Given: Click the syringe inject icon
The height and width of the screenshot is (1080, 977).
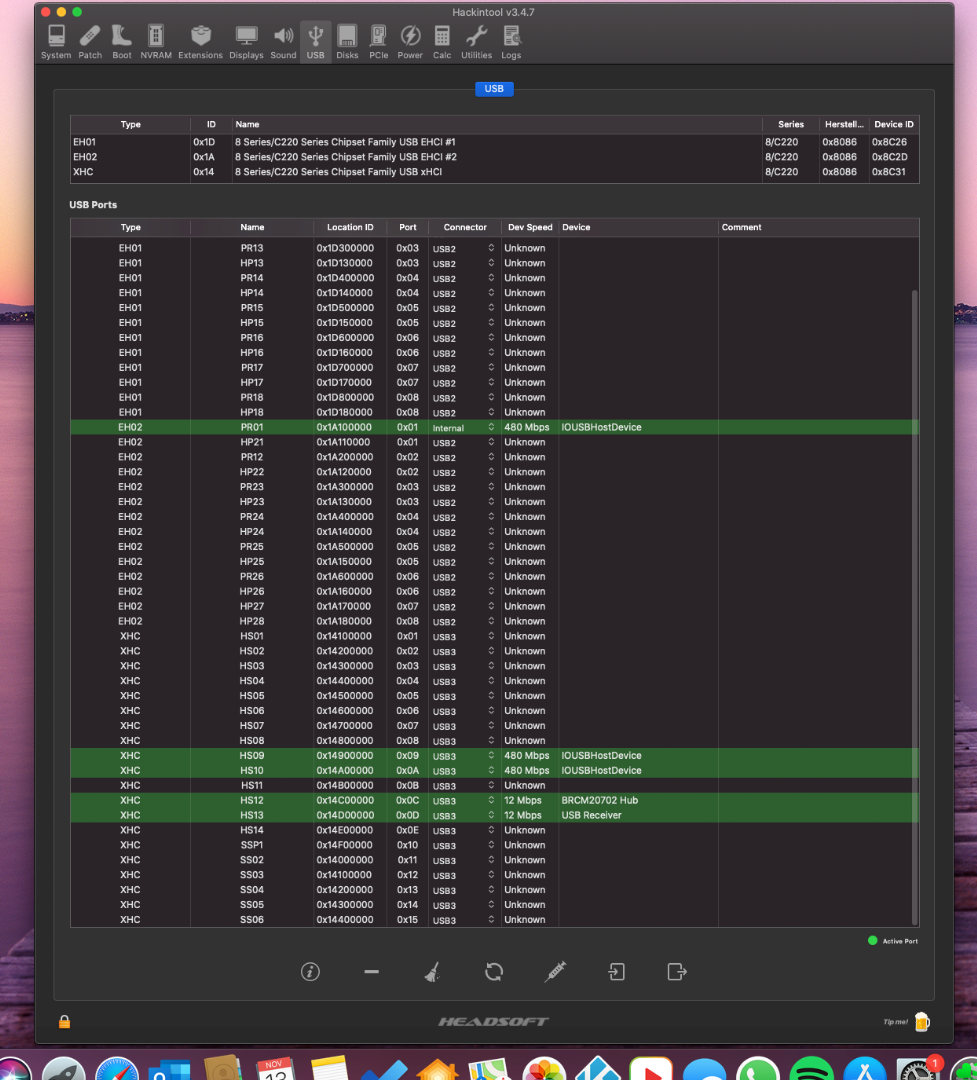Looking at the screenshot, I should 555,972.
